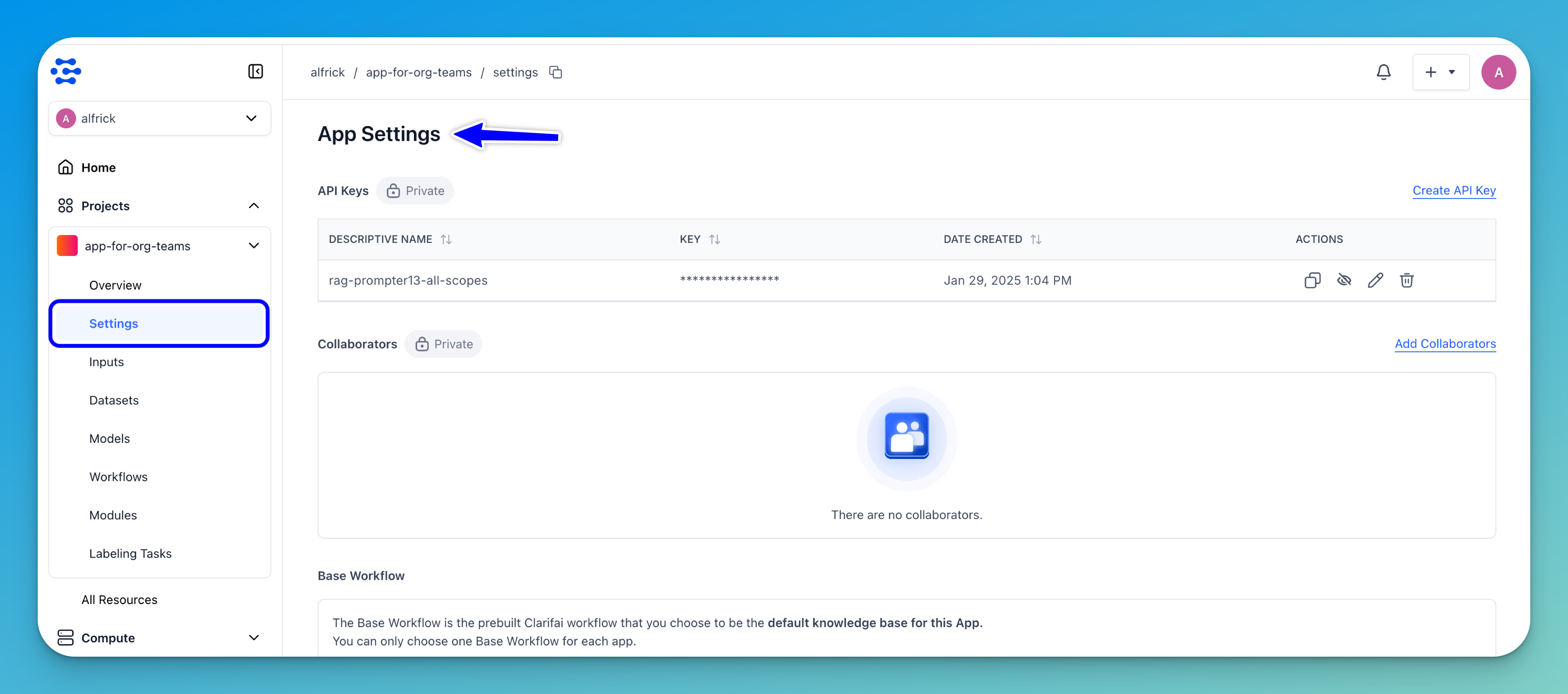
Task: Open Workflows in sidebar
Action: [118, 477]
